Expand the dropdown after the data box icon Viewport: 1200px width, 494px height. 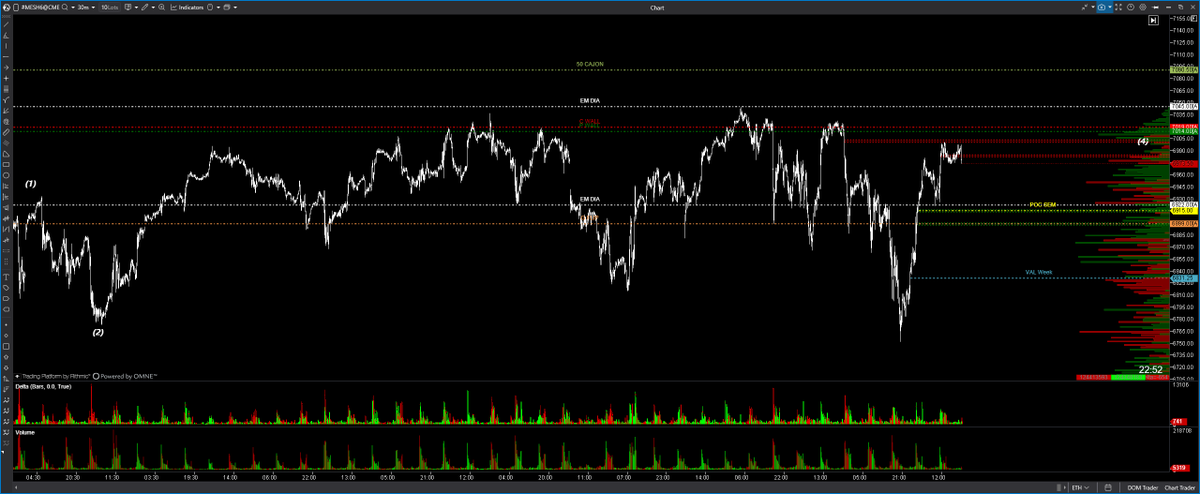click(218, 7)
